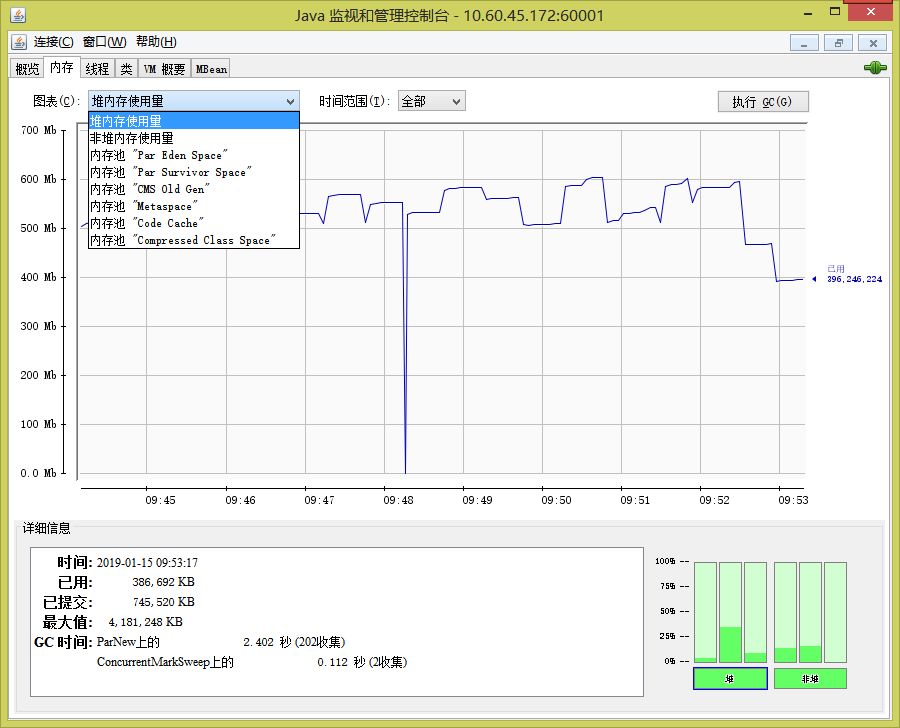Select the second heap pool bar

click(731, 612)
